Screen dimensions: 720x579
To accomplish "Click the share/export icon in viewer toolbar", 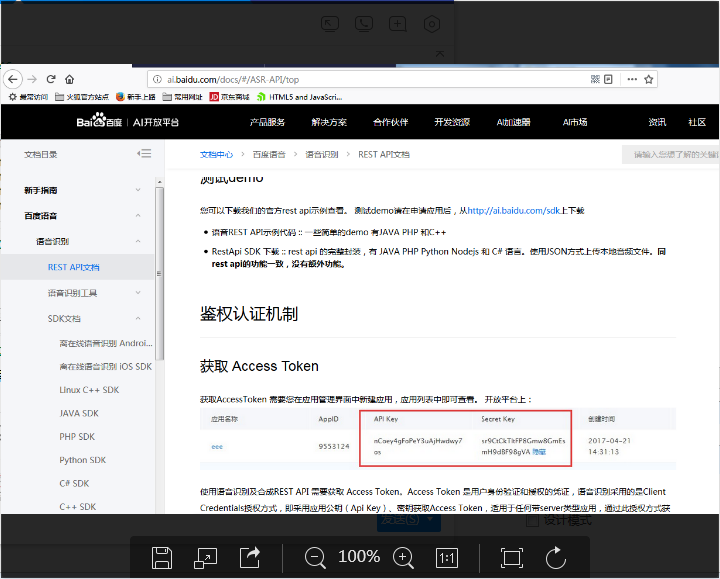I will click(x=250, y=557).
